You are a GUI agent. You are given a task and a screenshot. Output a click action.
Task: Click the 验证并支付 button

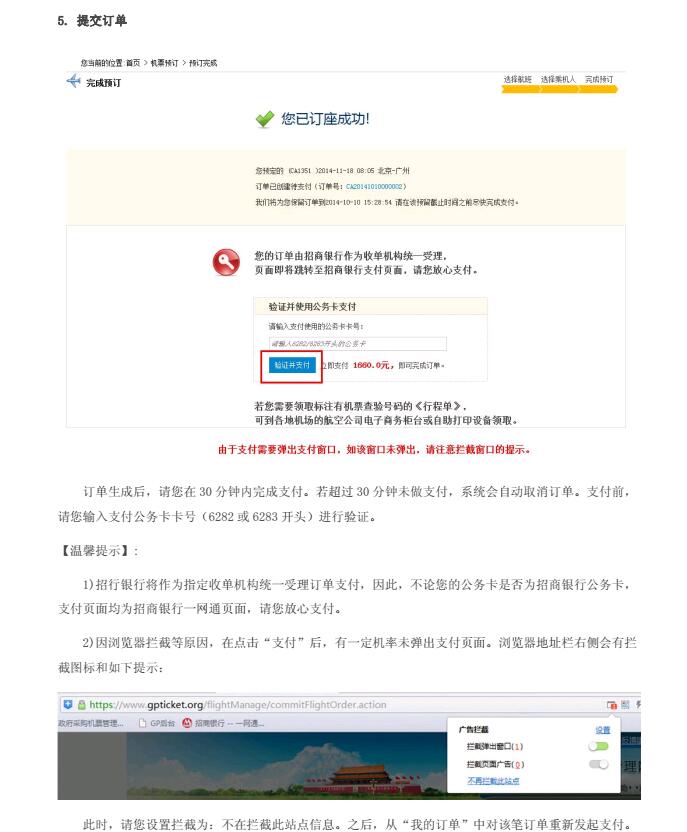point(292,365)
